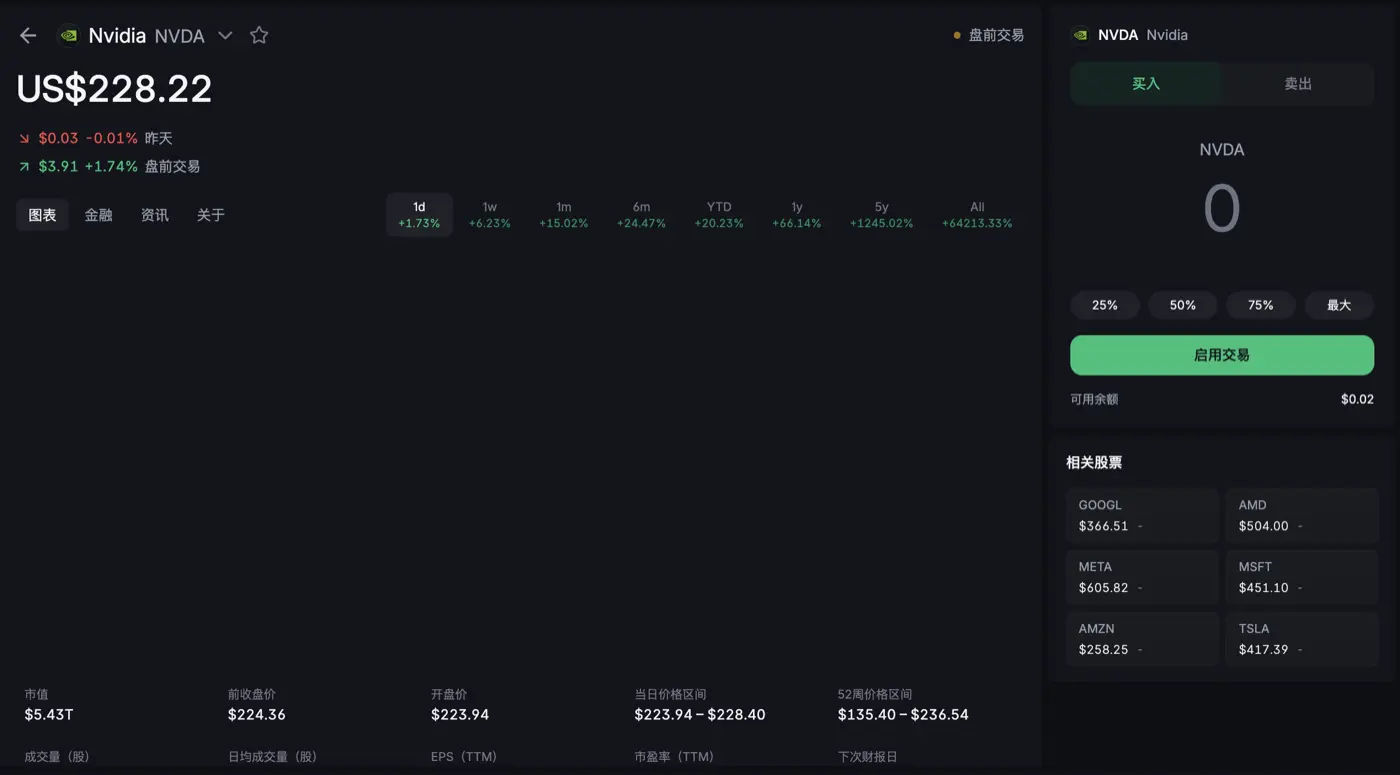Click the green 启用交易 button
This screenshot has height=775, width=1400.
click(1222, 355)
